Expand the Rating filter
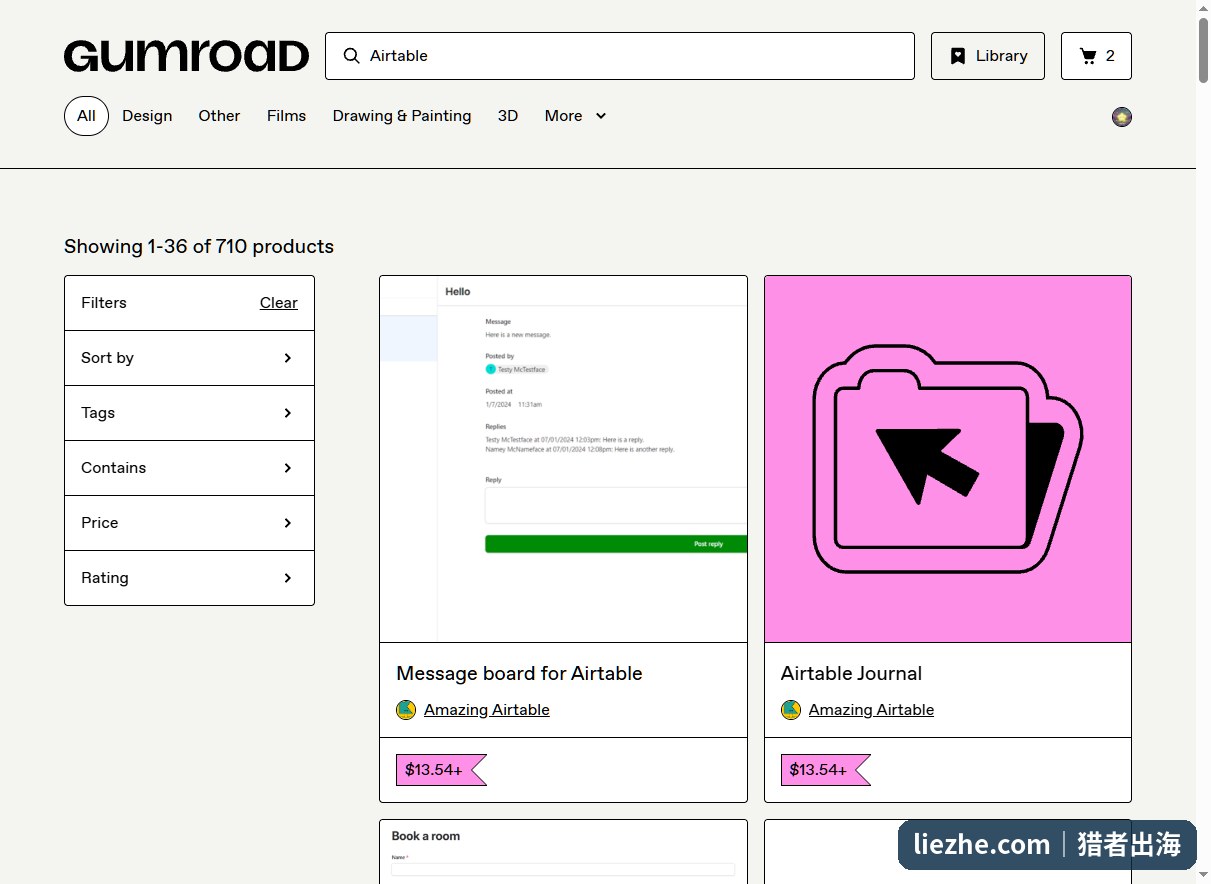 coord(189,578)
